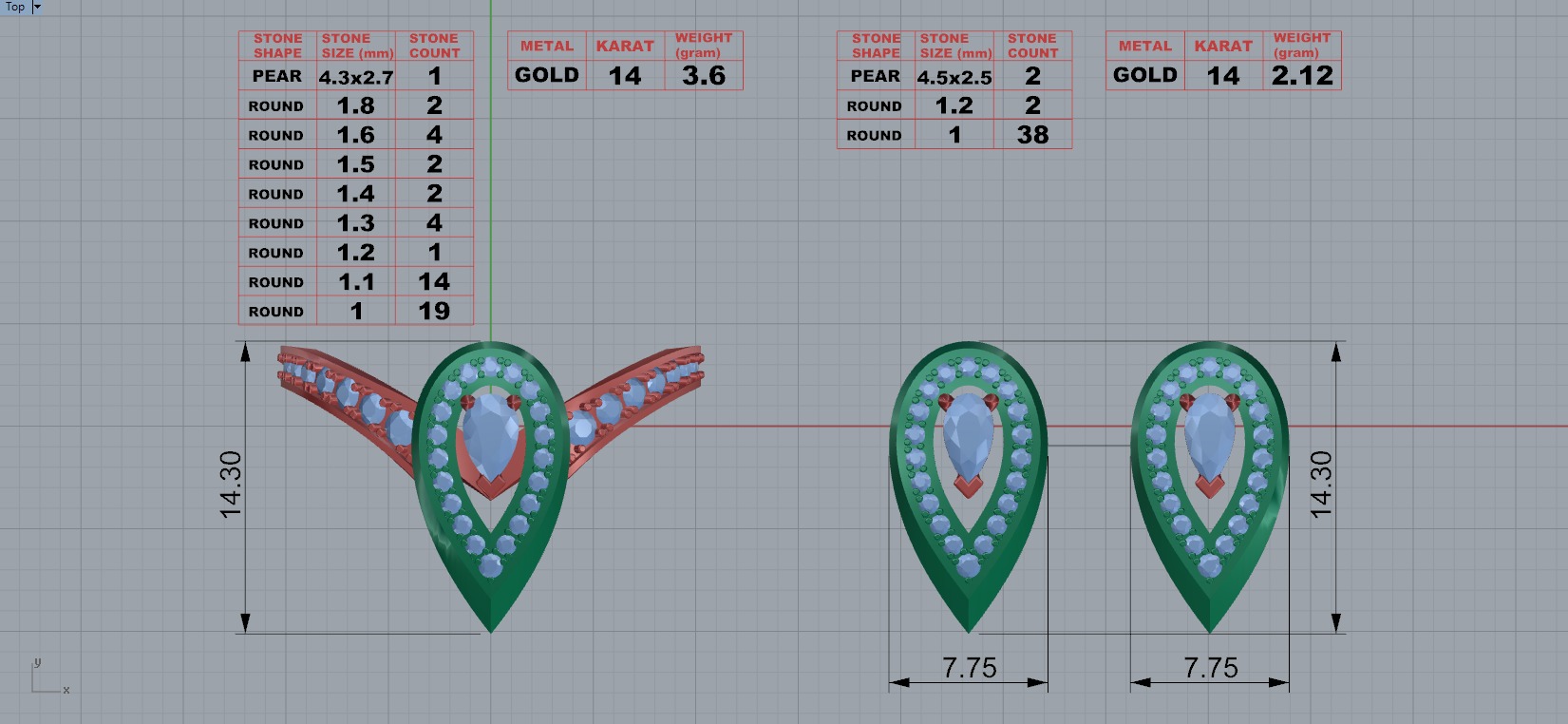Select the 1.5 stone size value
The width and height of the screenshot is (1568, 724).
[356, 164]
